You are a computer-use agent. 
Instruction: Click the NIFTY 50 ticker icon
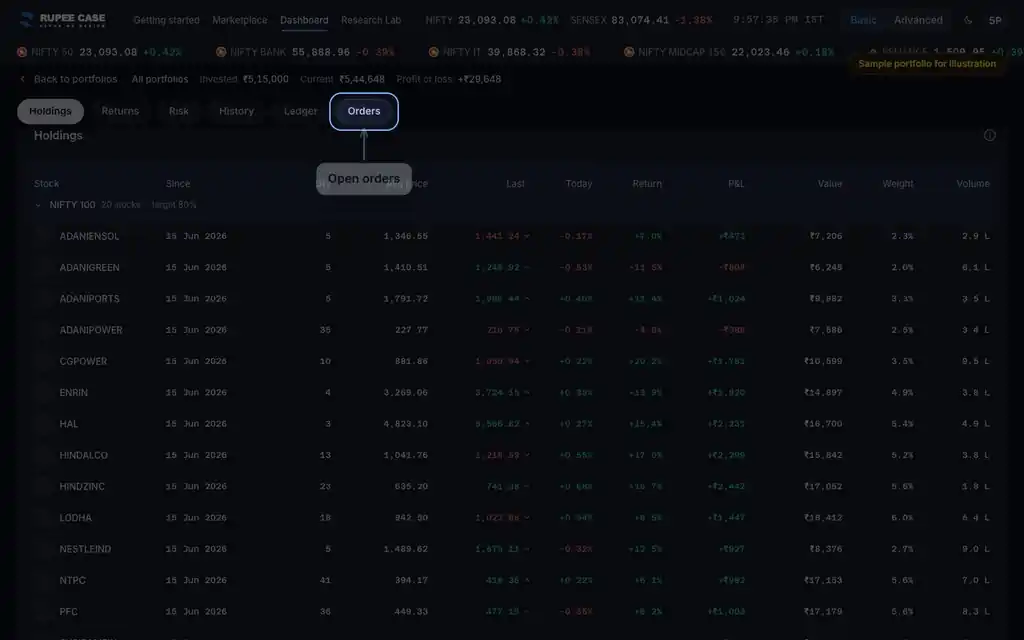(22, 52)
